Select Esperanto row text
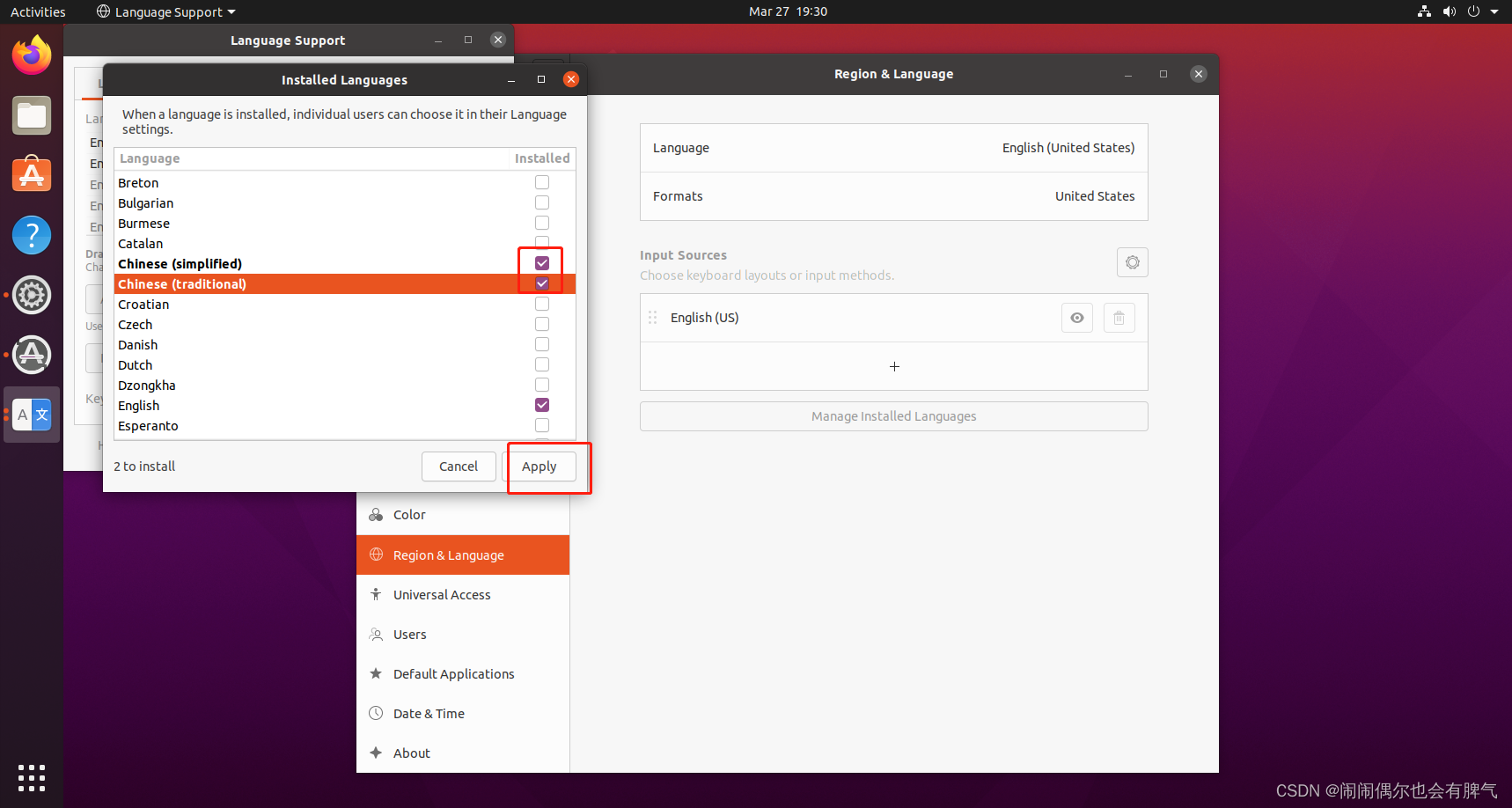 pyautogui.click(x=148, y=426)
